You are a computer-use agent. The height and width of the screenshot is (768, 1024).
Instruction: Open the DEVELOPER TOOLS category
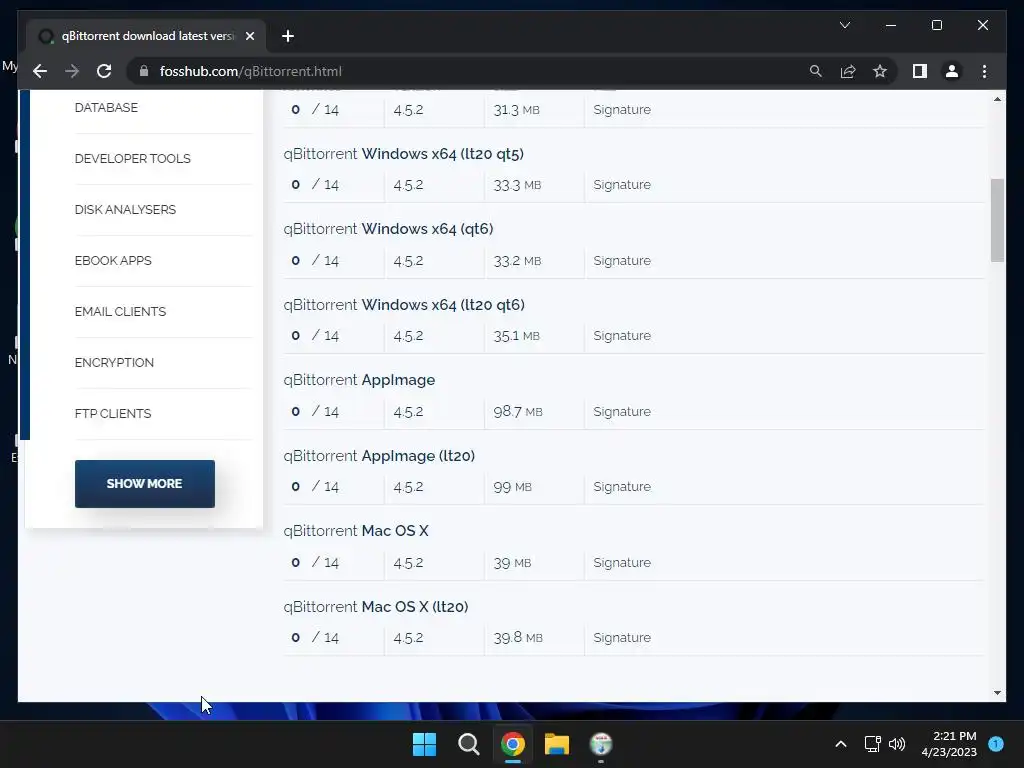pyautogui.click(x=133, y=159)
